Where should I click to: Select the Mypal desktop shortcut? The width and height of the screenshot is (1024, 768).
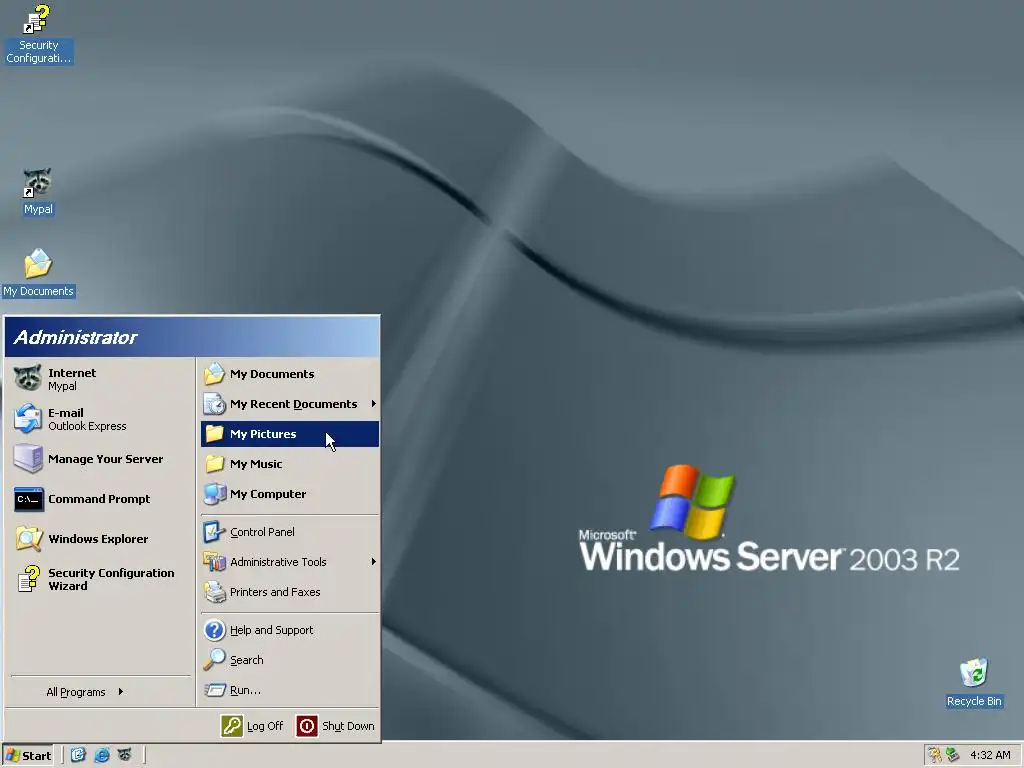coord(38,191)
